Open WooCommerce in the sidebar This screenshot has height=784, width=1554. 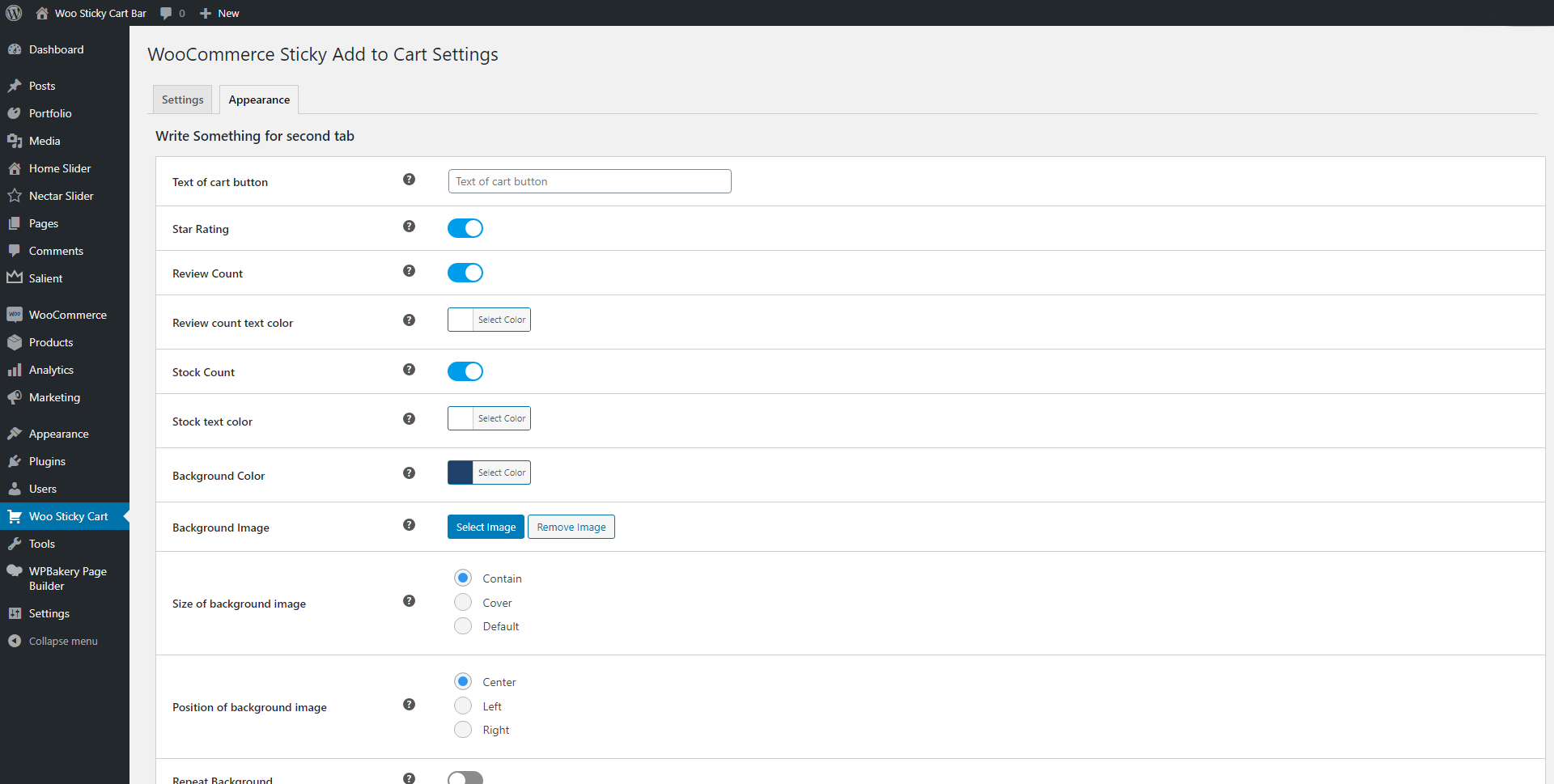coord(67,315)
